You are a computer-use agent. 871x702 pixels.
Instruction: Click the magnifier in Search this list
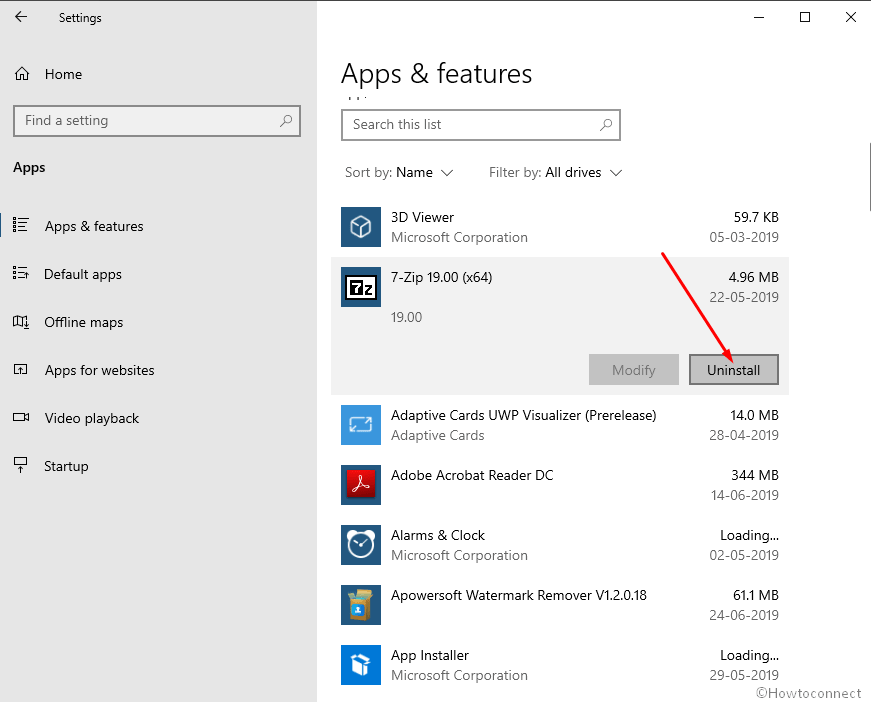pyautogui.click(x=606, y=124)
